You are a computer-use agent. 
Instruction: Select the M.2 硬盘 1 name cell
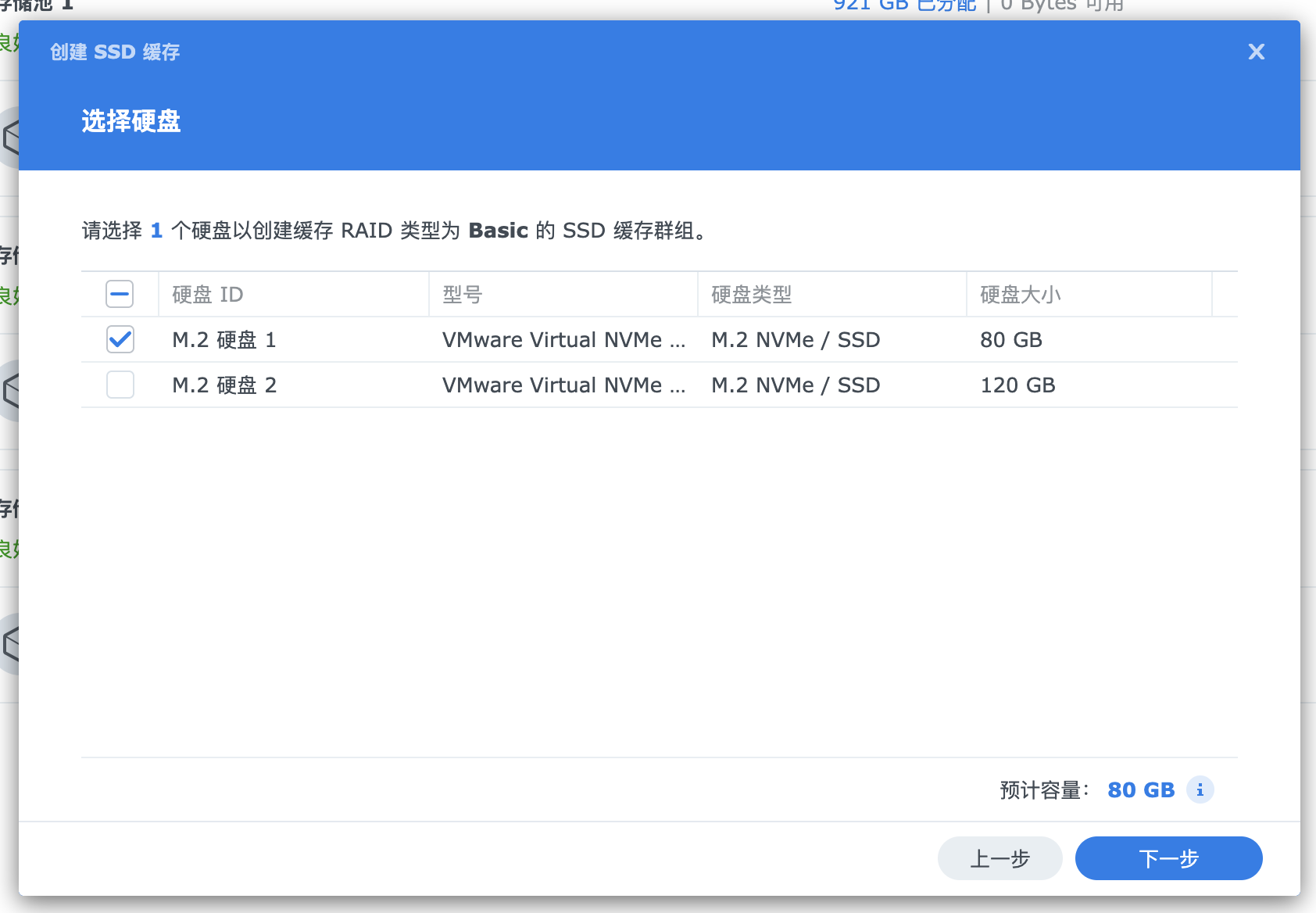point(224,340)
